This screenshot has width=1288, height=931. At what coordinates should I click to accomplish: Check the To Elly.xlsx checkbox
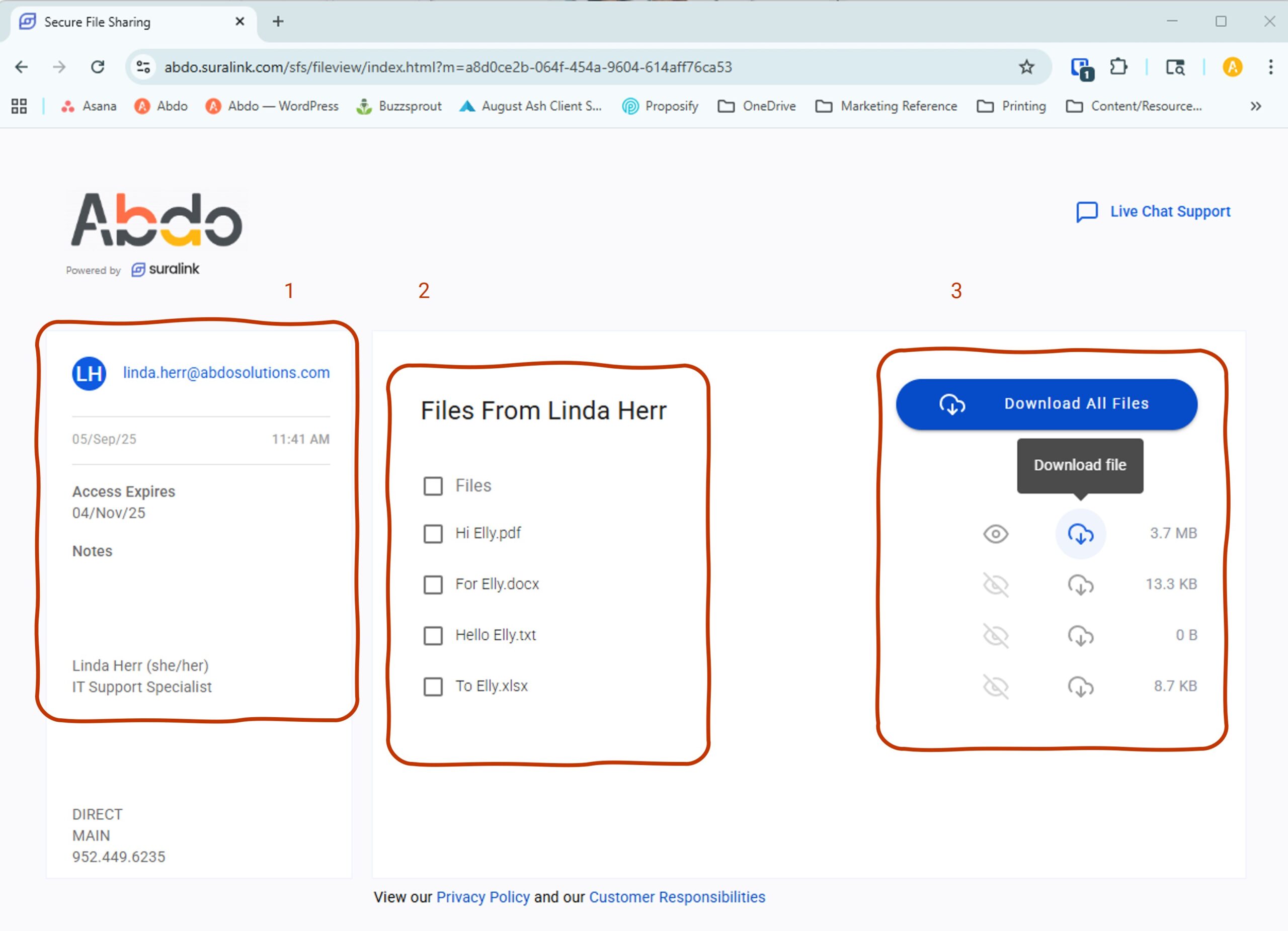(433, 687)
